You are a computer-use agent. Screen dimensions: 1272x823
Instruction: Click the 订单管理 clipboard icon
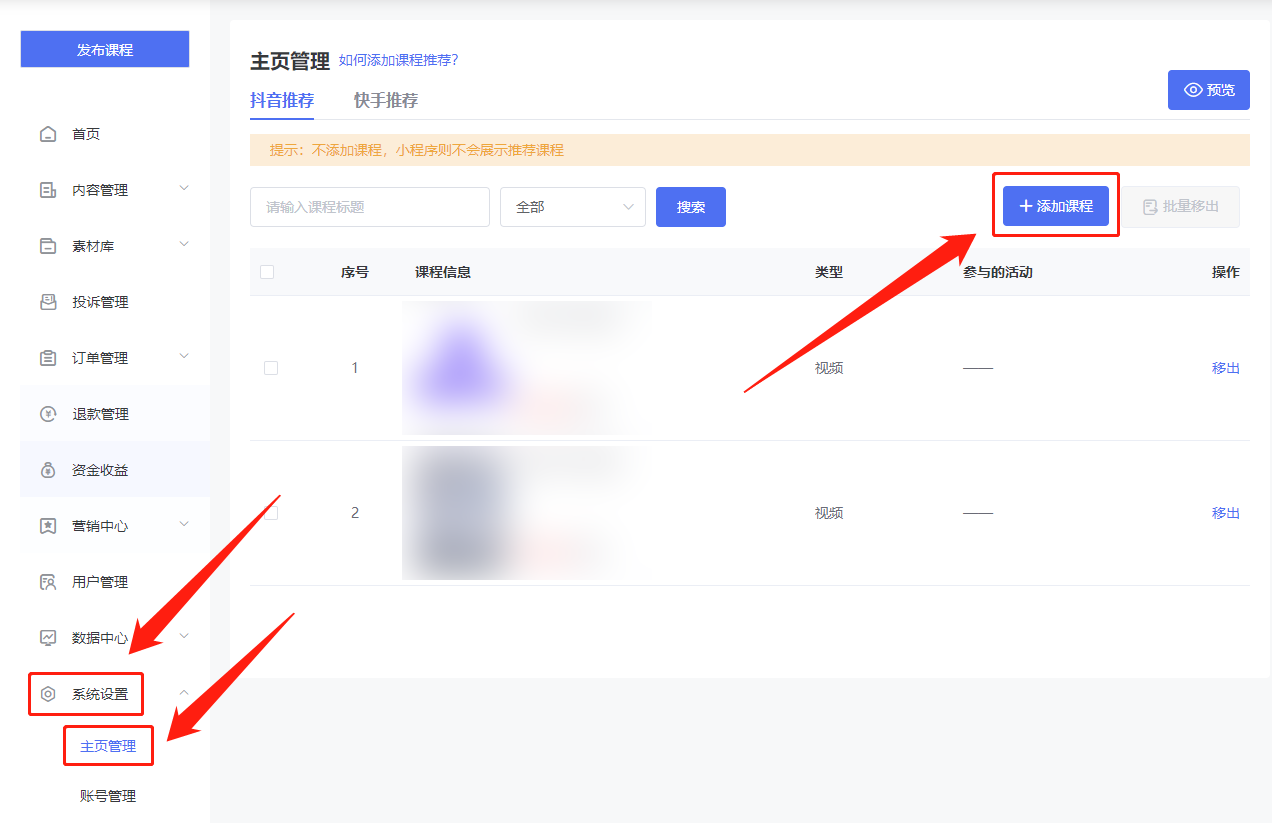pyautogui.click(x=48, y=358)
